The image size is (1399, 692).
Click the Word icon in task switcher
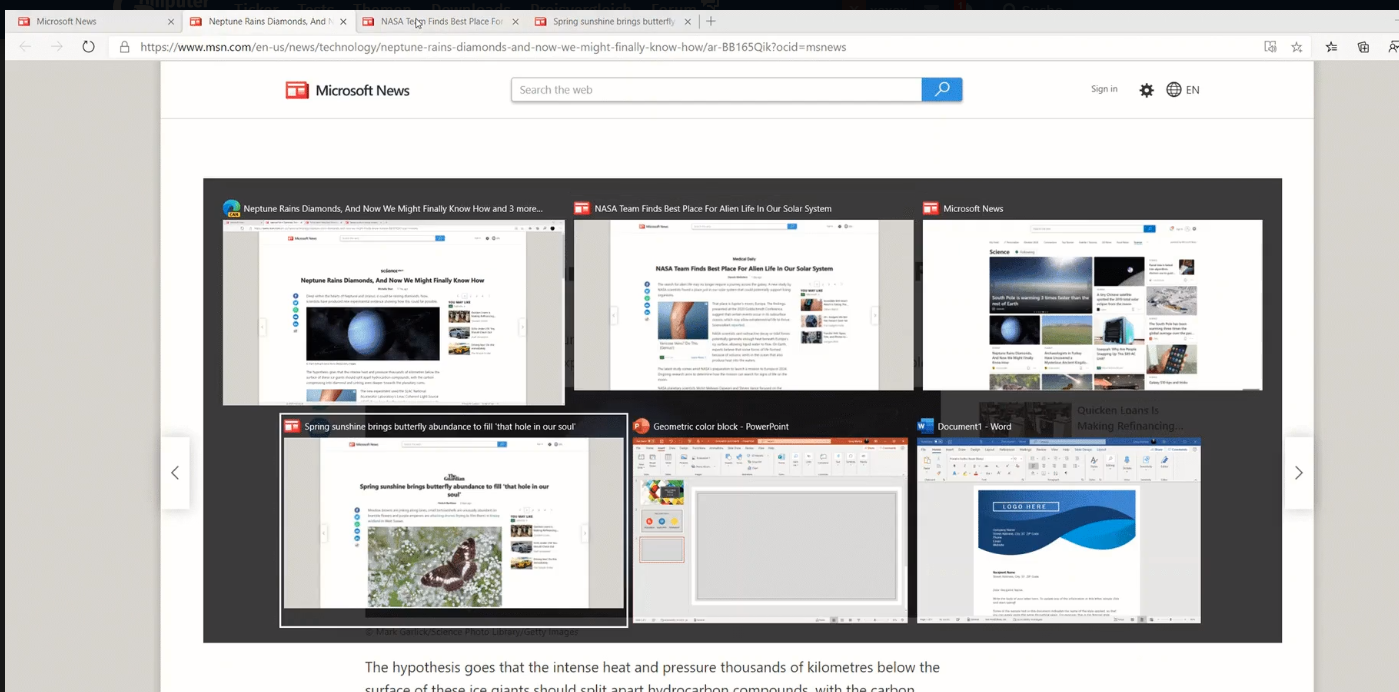pyautogui.click(x=925, y=426)
